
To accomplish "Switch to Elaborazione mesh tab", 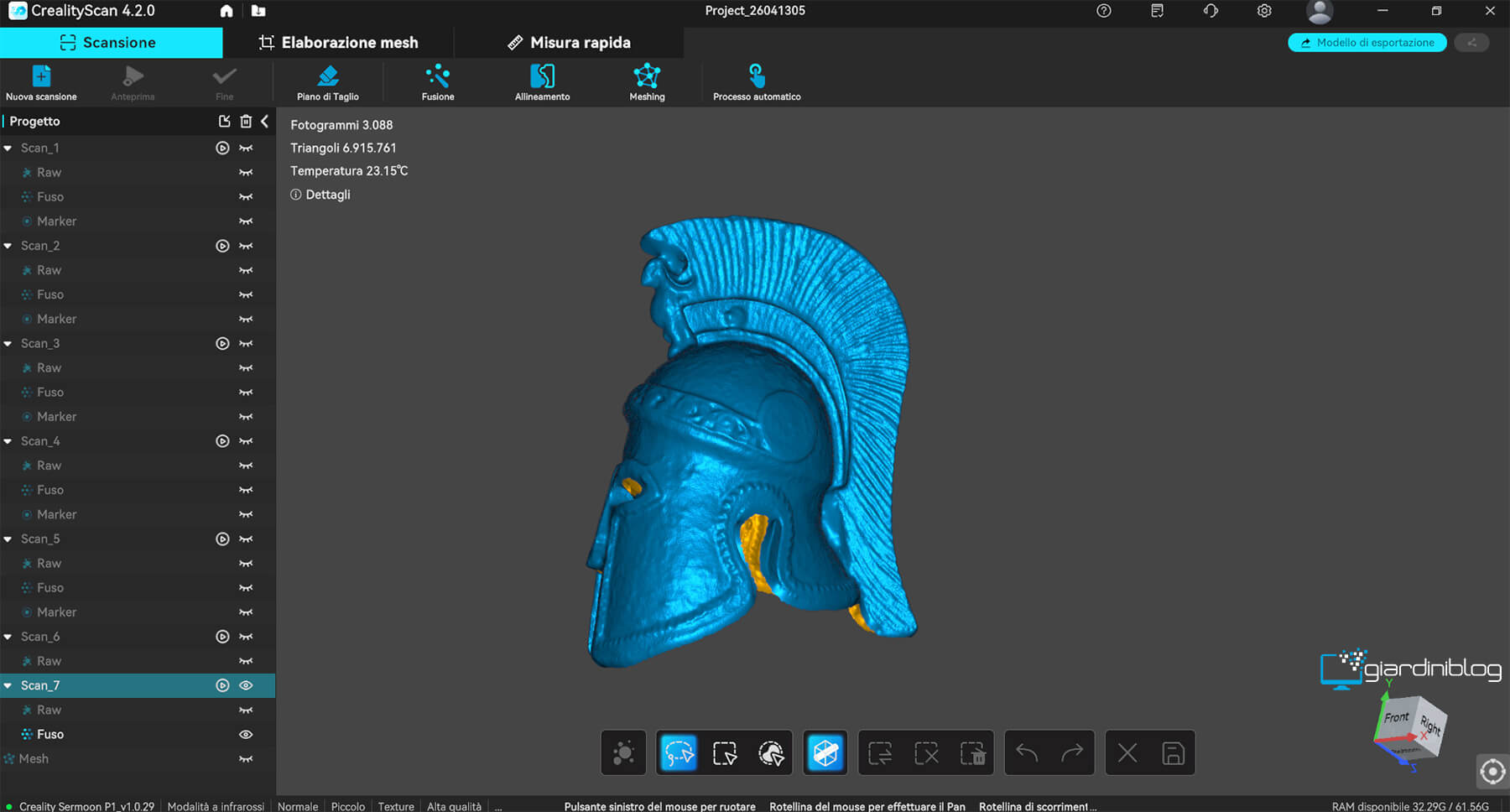I will pos(338,43).
